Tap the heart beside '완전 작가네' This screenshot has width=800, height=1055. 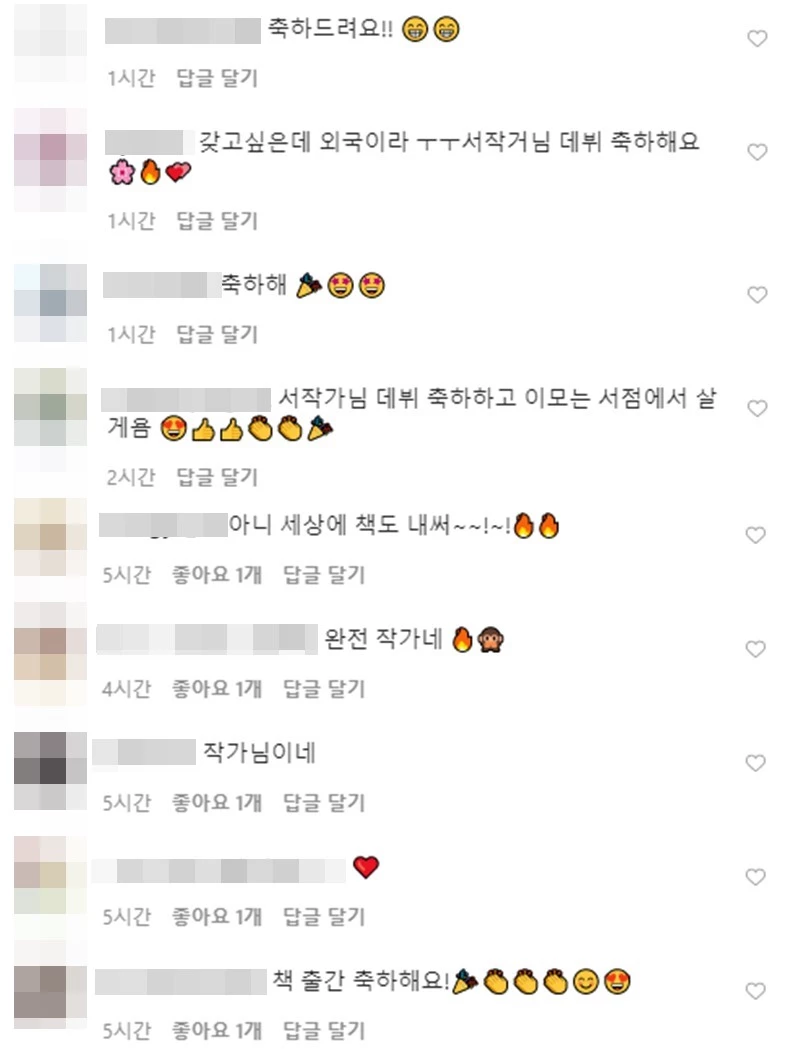756,649
